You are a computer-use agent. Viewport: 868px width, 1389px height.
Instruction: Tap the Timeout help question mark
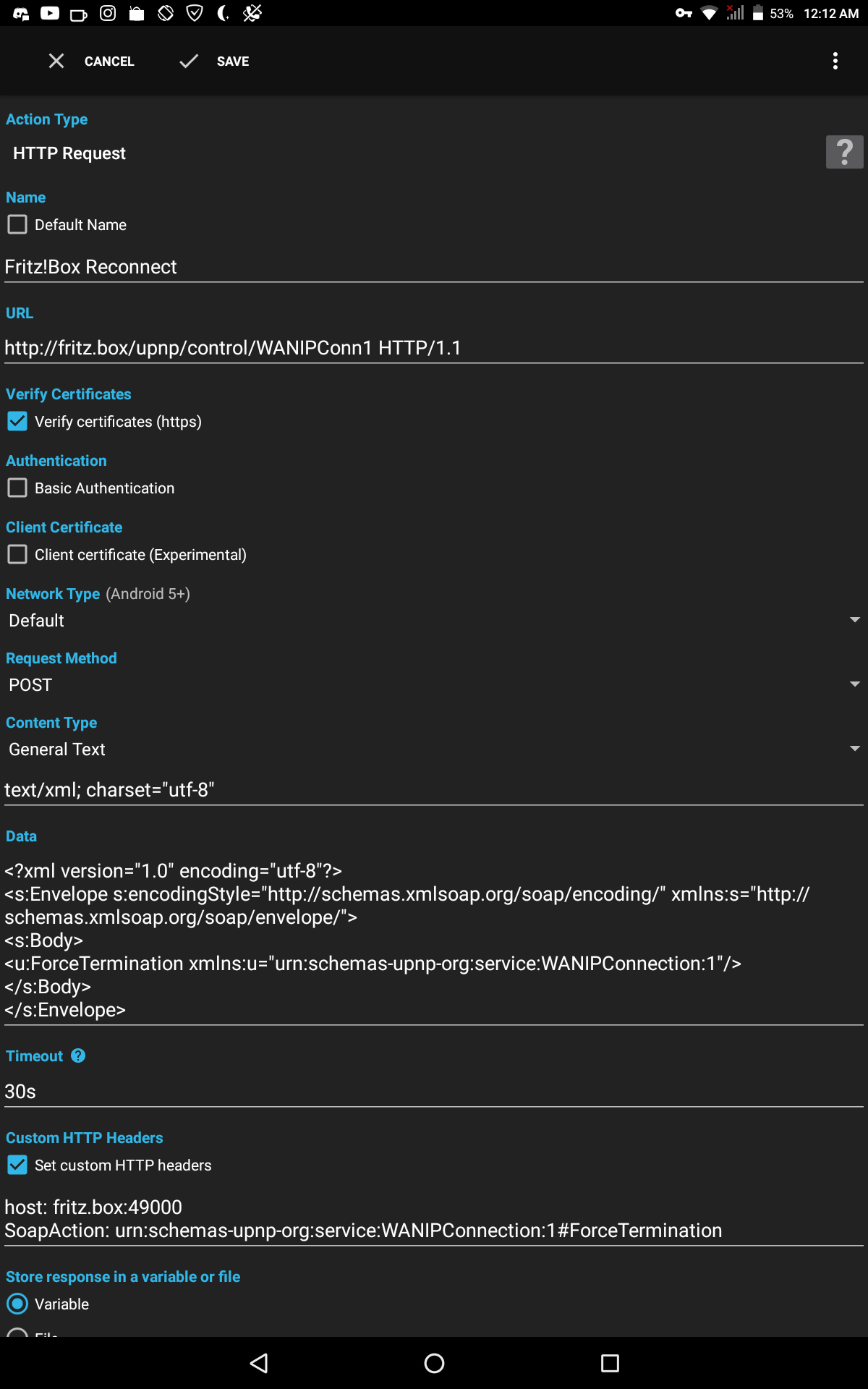77,1055
